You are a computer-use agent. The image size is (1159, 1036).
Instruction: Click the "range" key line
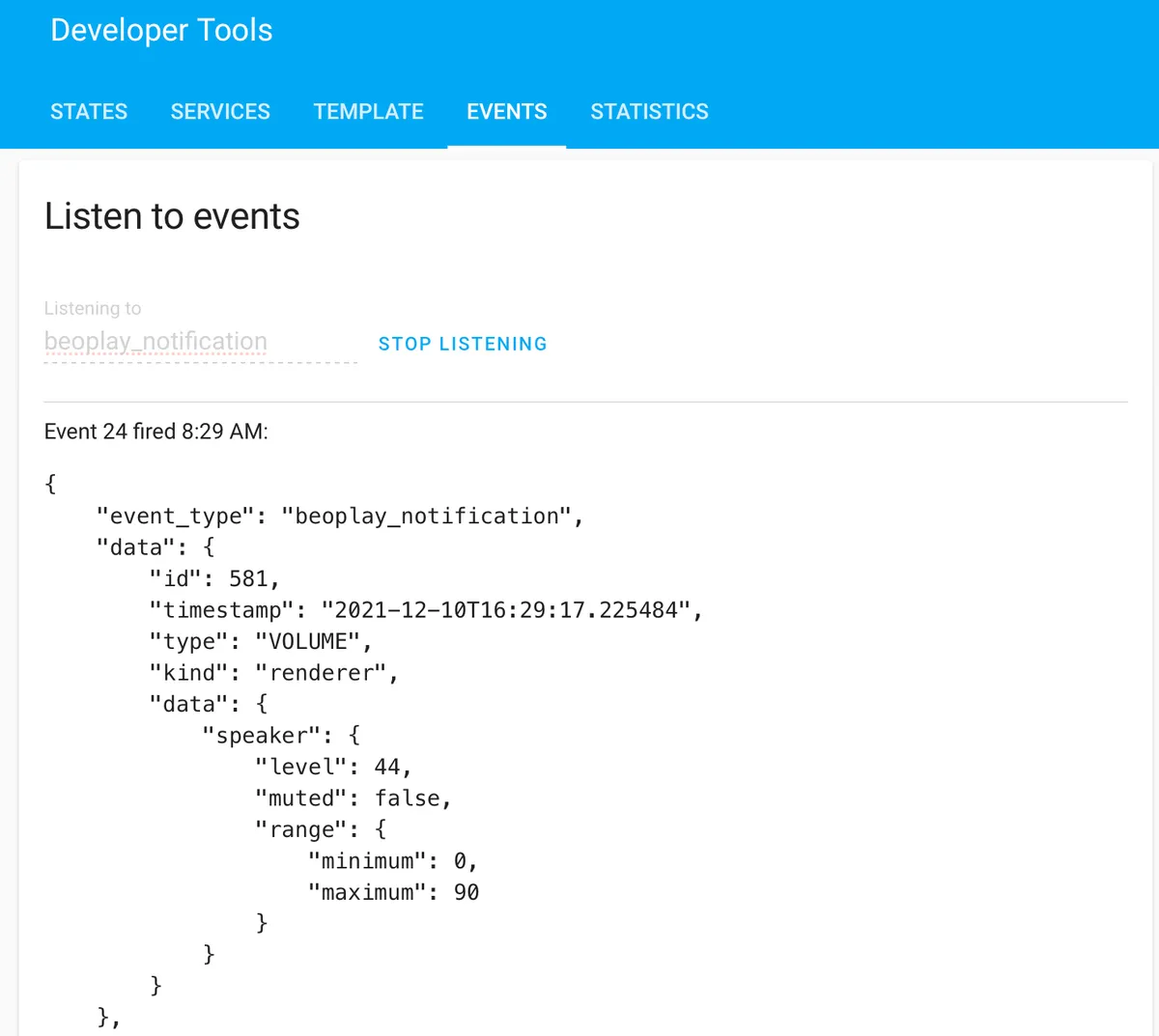(x=321, y=830)
